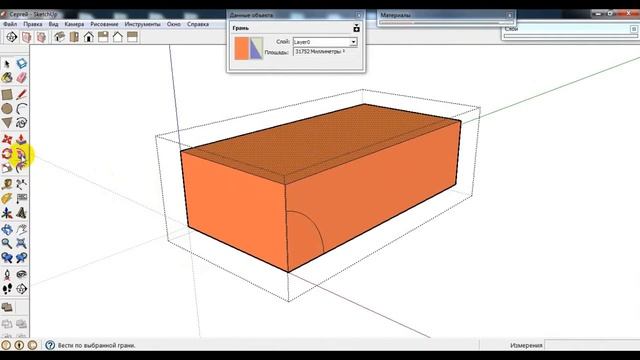Viewport: 640px width, 360px height.
Task: Close the Данные объекта panel
Action: pyautogui.click(x=359, y=15)
